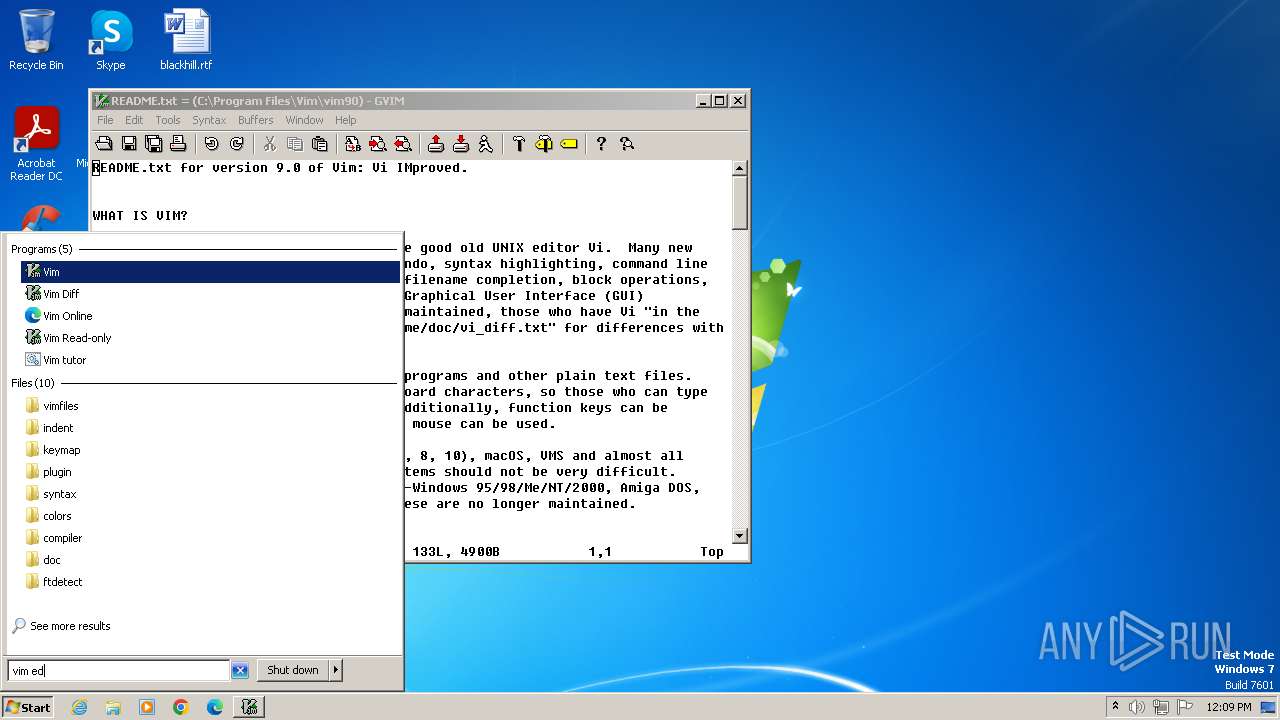Open the Edit menu in GVIM
1280x720 pixels.
[134, 120]
